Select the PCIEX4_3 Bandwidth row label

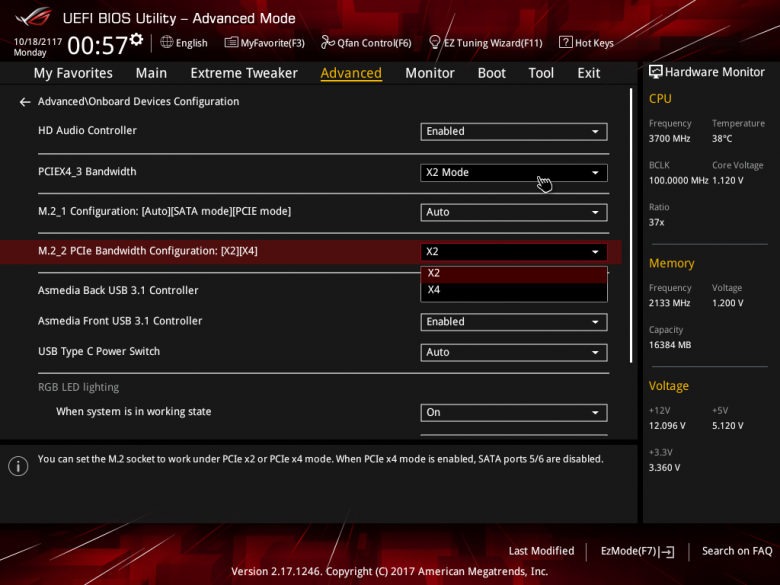87,172
